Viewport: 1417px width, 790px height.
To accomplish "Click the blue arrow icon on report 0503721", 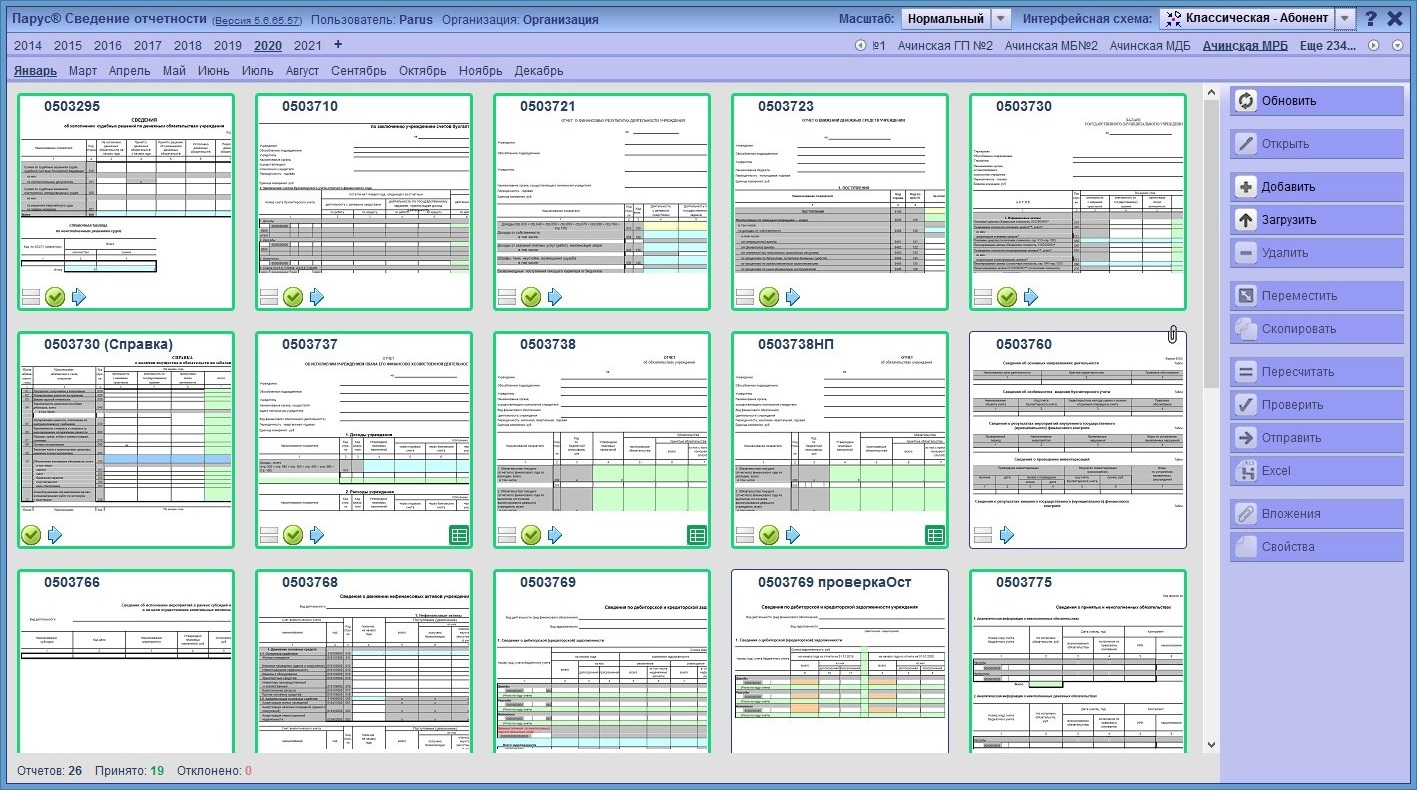I will point(555,297).
